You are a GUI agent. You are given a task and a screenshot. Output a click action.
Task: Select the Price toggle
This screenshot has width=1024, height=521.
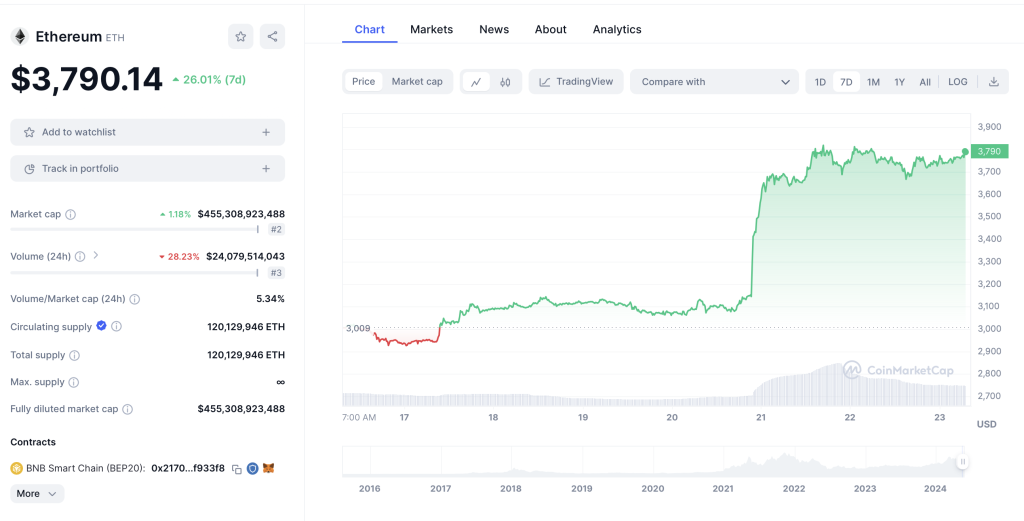coord(364,82)
